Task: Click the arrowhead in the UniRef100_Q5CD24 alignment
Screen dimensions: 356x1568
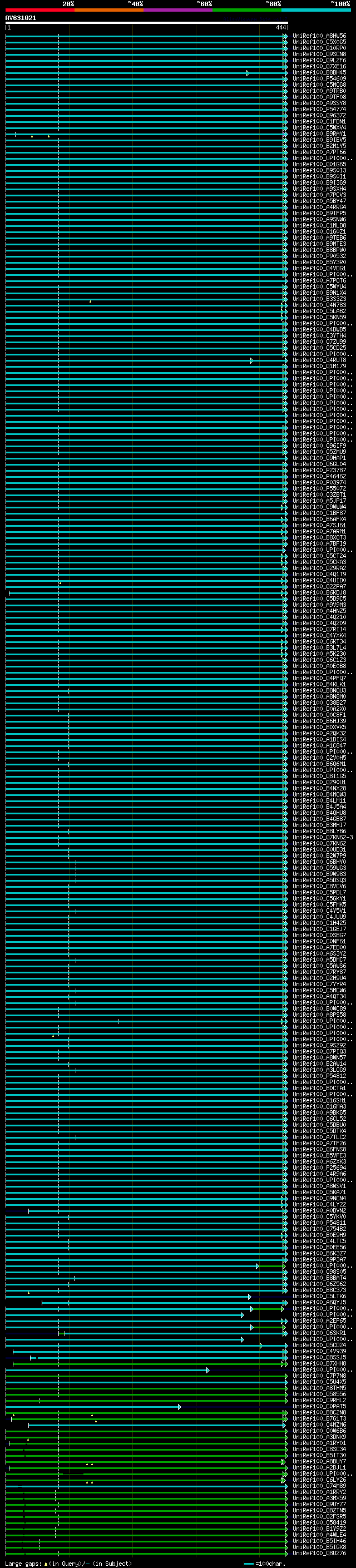Action: coord(261,1346)
